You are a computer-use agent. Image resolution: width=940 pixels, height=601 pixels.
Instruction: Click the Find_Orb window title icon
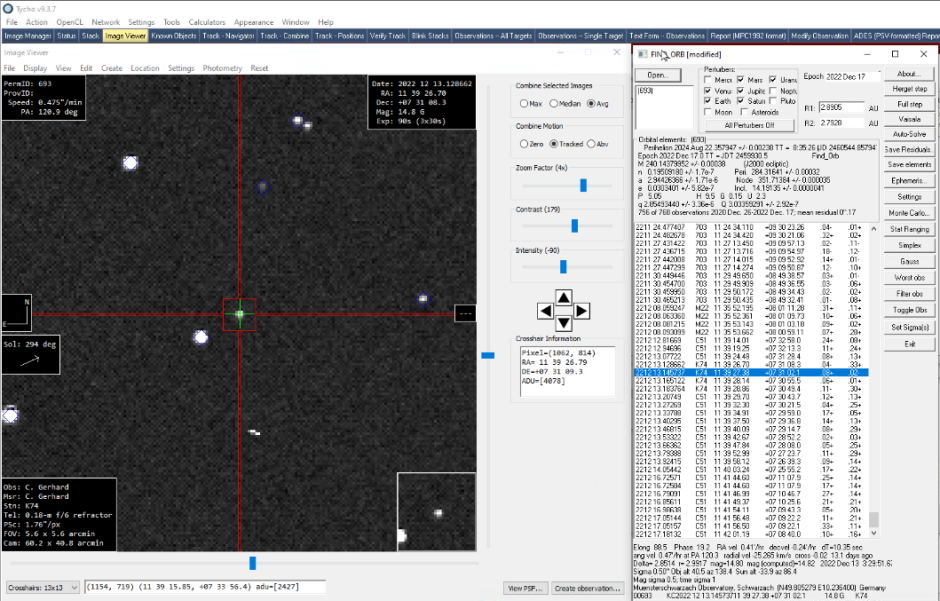[x=643, y=53]
